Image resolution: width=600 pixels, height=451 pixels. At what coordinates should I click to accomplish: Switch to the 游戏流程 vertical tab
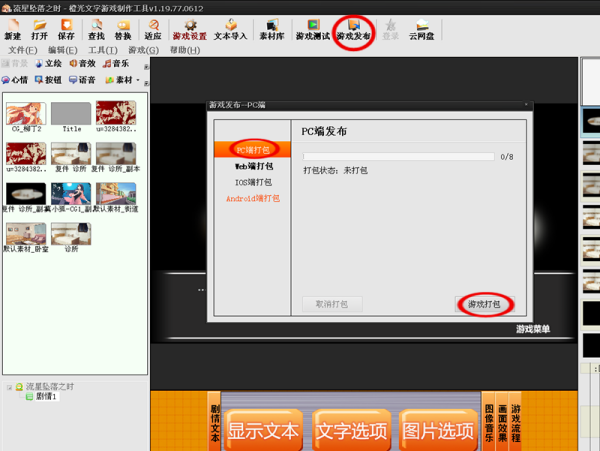click(x=515, y=423)
